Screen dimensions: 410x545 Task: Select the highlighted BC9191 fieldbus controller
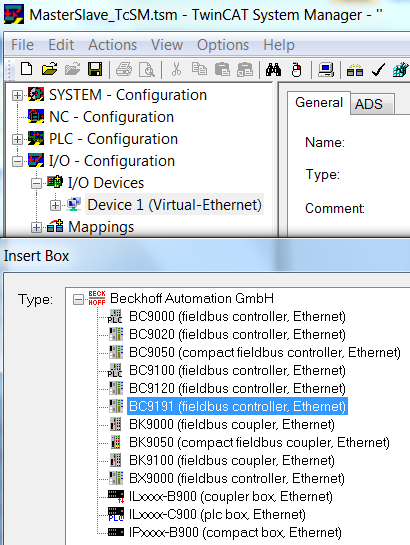point(237,406)
